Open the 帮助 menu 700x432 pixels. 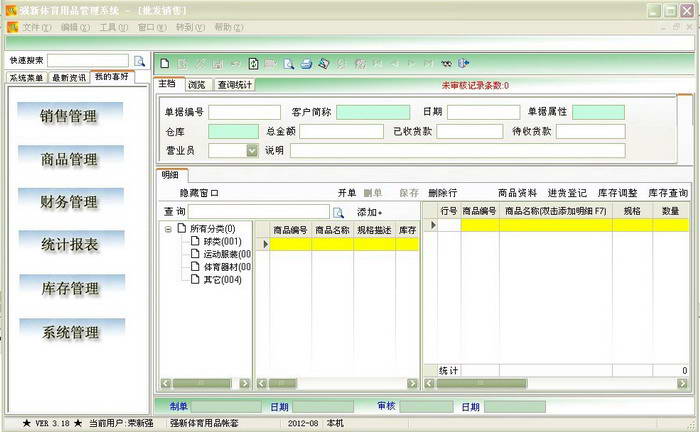229,27
